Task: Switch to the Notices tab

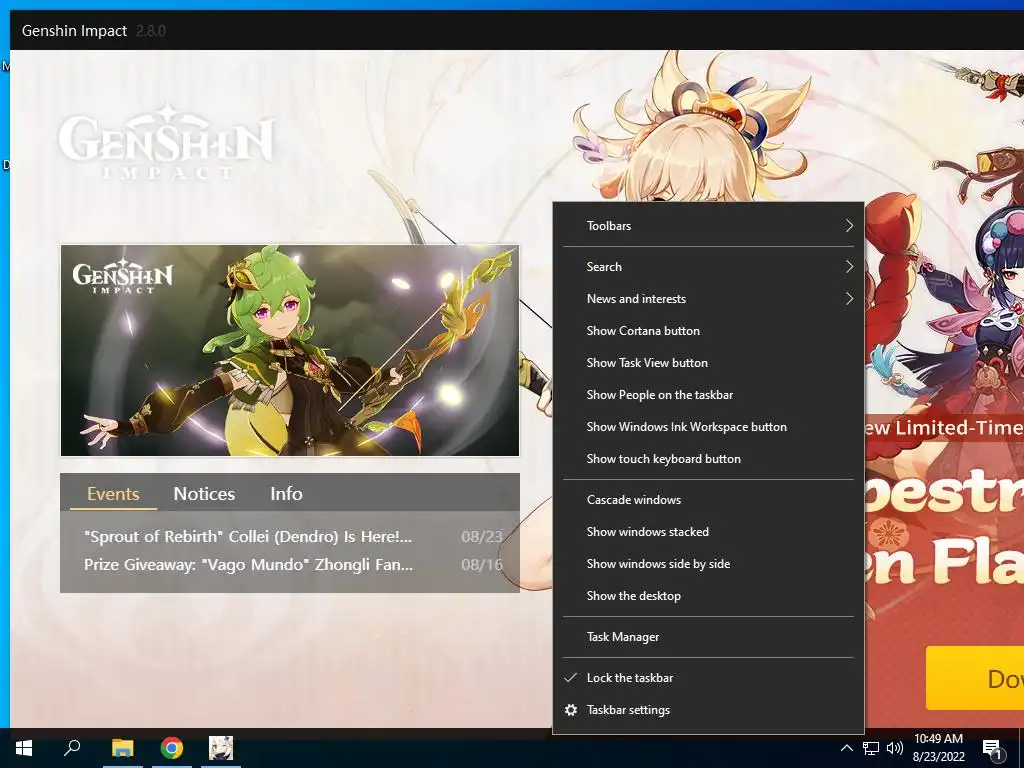Action: (x=204, y=494)
